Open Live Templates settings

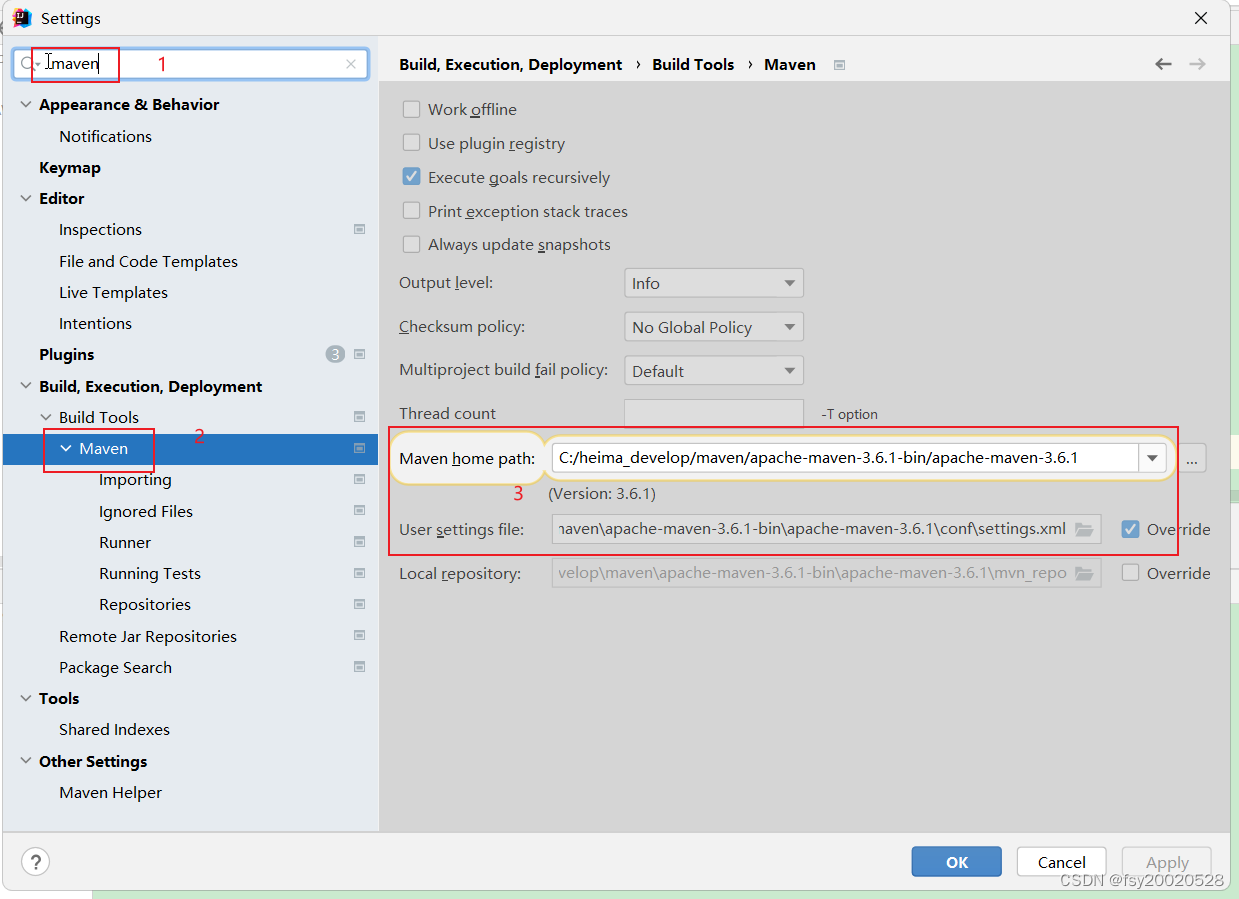(x=113, y=292)
